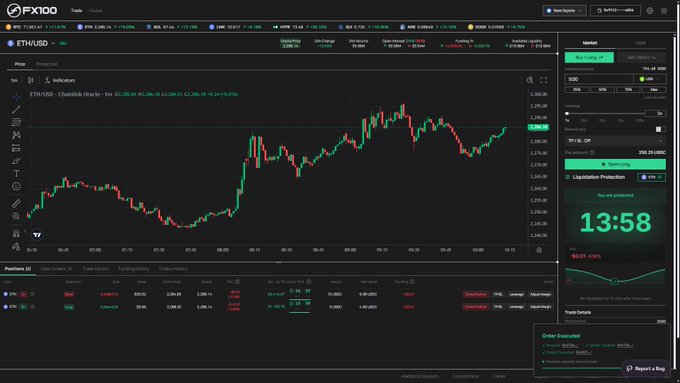Screen dimensions: 680x383
Task: Activate the chart zoom-in tool
Action: pyautogui.click(x=16, y=216)
